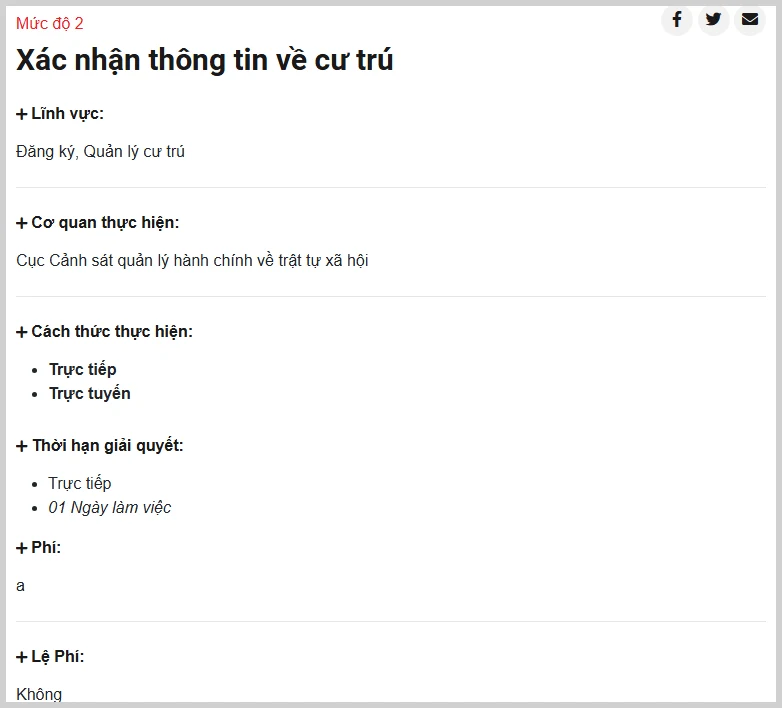
Task: Expand the 'Thời hạn giải quyết' section
Action: (x=100, y=445)
